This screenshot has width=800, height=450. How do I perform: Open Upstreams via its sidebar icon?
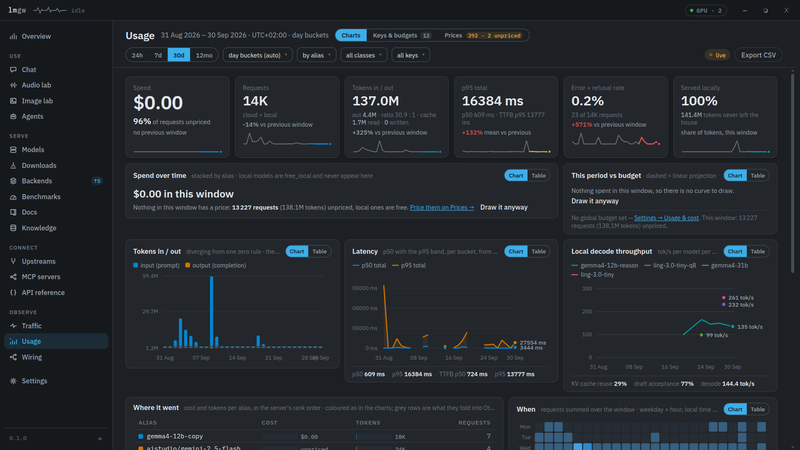[13, 261]
